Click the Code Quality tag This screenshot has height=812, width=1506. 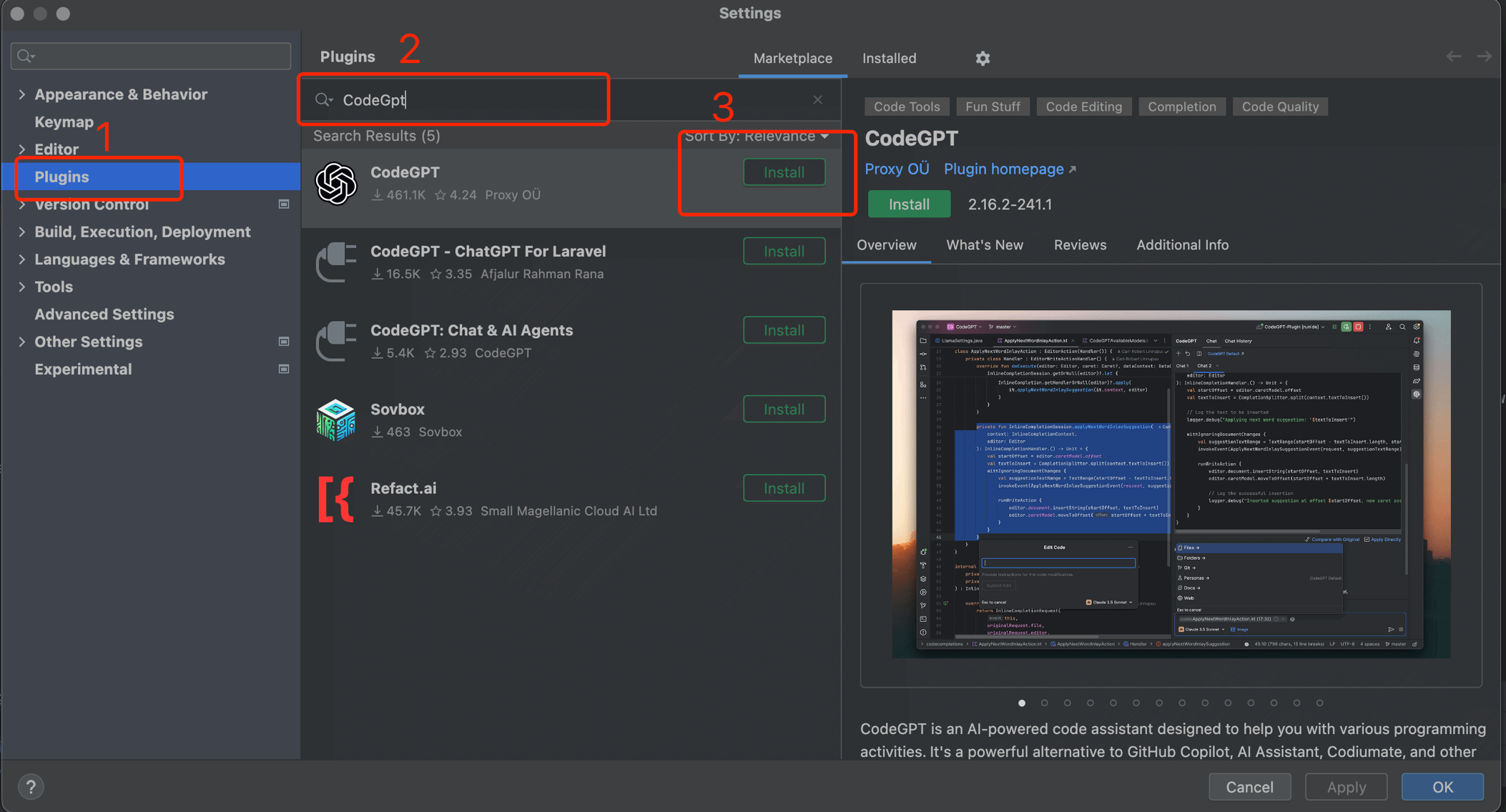pyautogui.click(x=1280, y=107)
